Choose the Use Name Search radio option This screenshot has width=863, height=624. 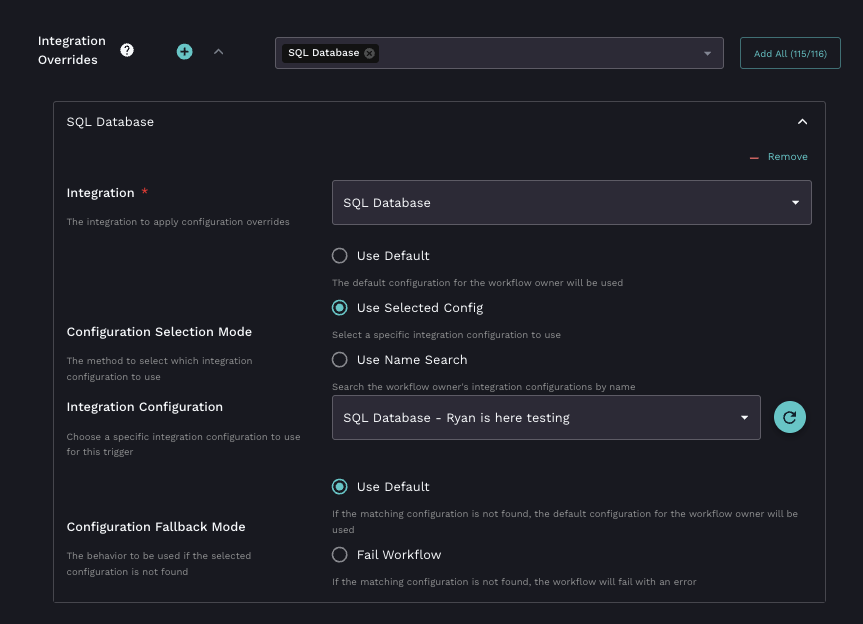[340, 359]
